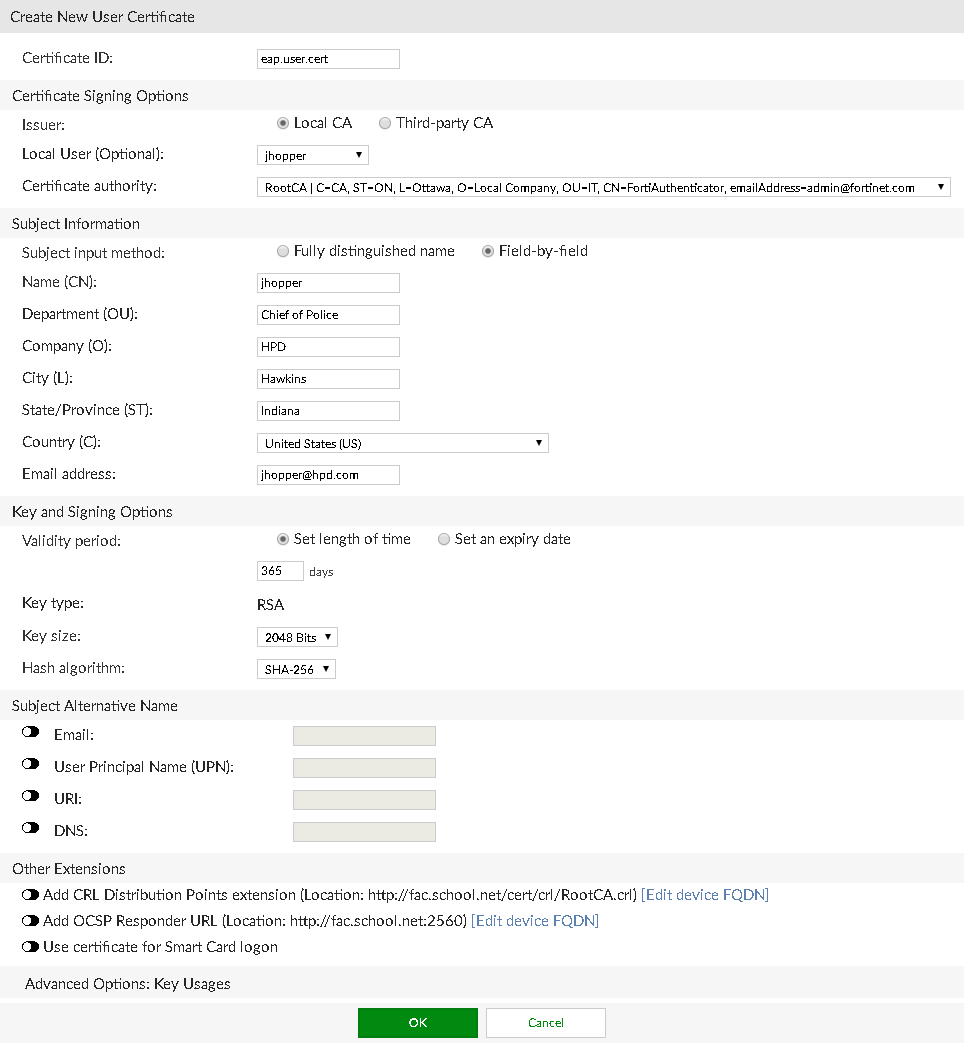
Task: Choose Fully distinguished name input method
Action: [282, 251]
